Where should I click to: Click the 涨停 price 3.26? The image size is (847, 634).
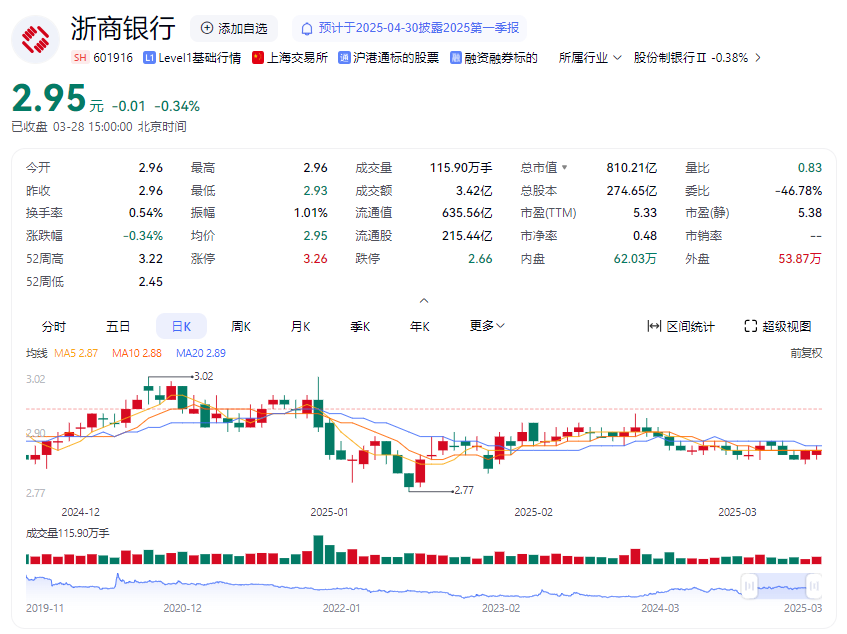[x=315, y=259]
